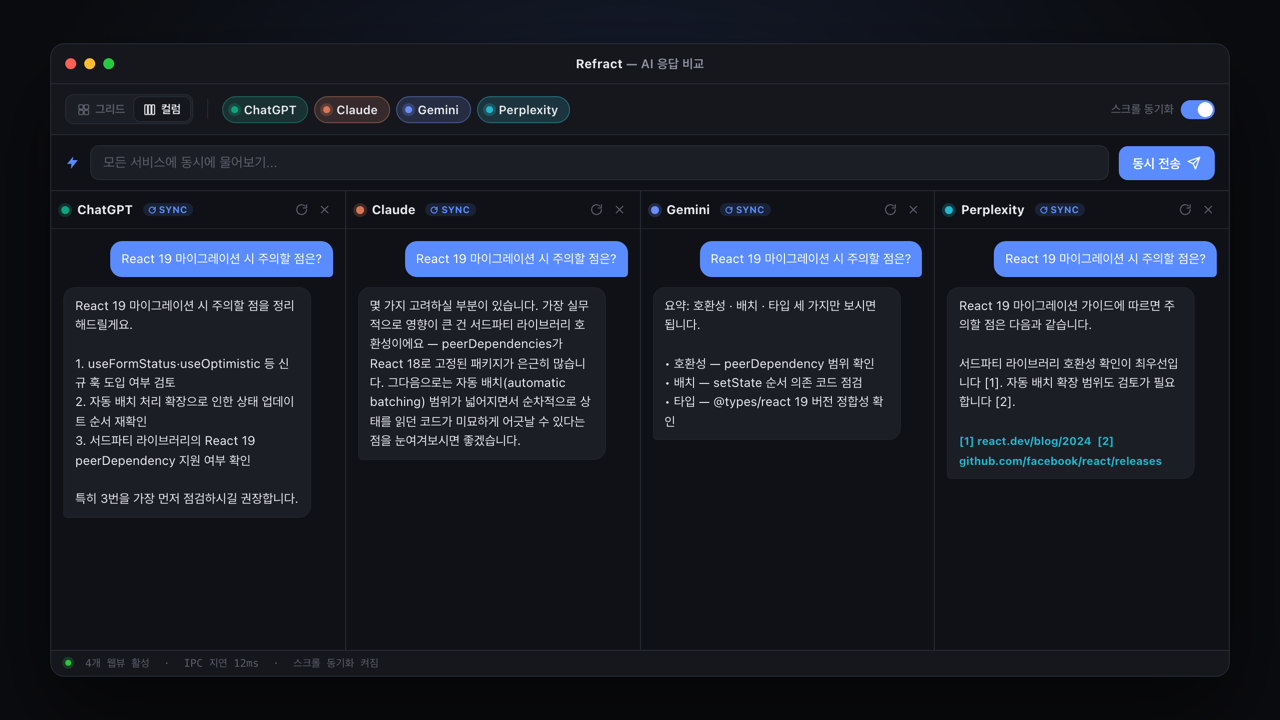Click the green status dot in the status bar
The height and width of the screenshot is (720, 1280).
(68, 663)
